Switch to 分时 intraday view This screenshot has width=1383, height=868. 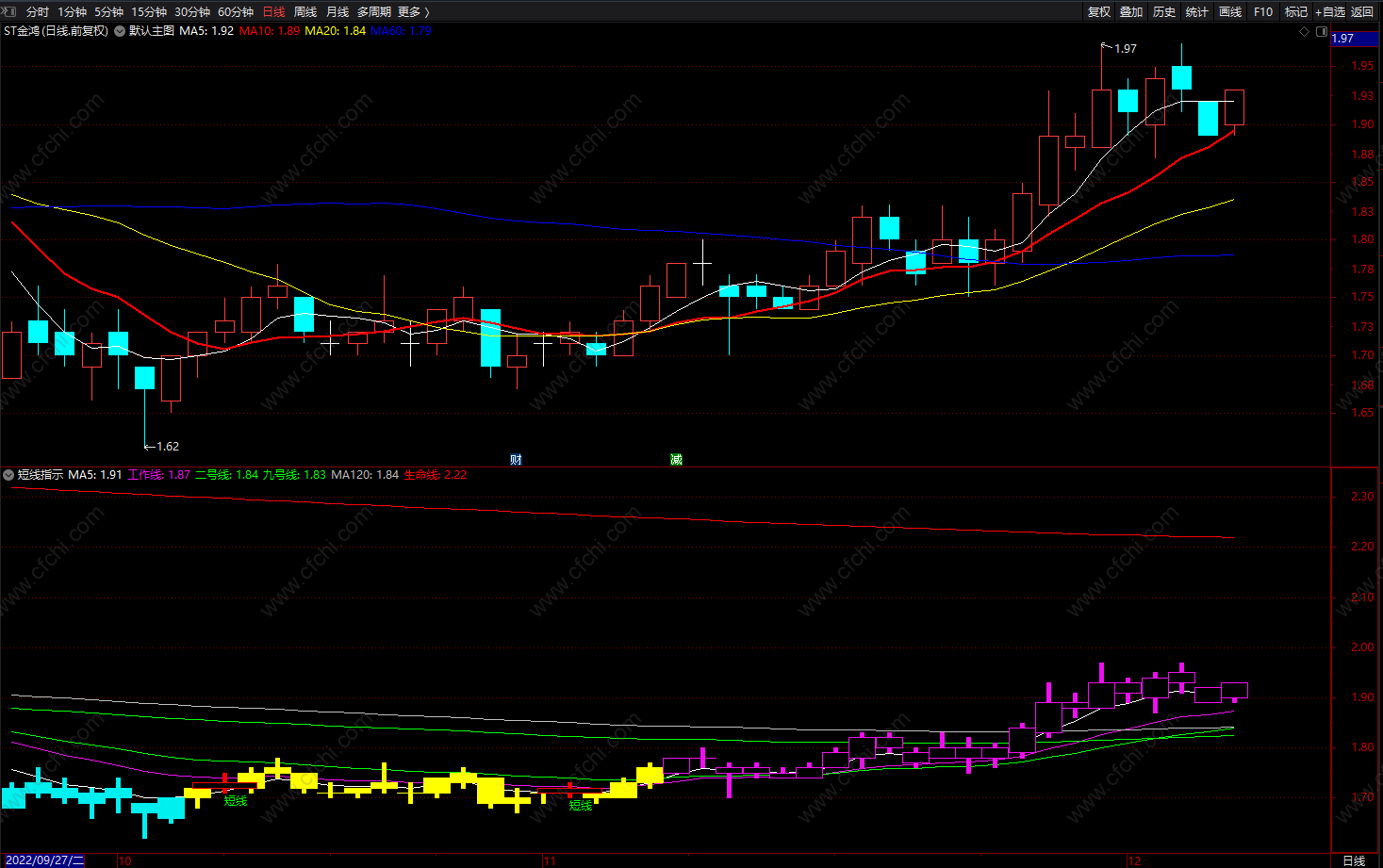[x=38, y=12]
